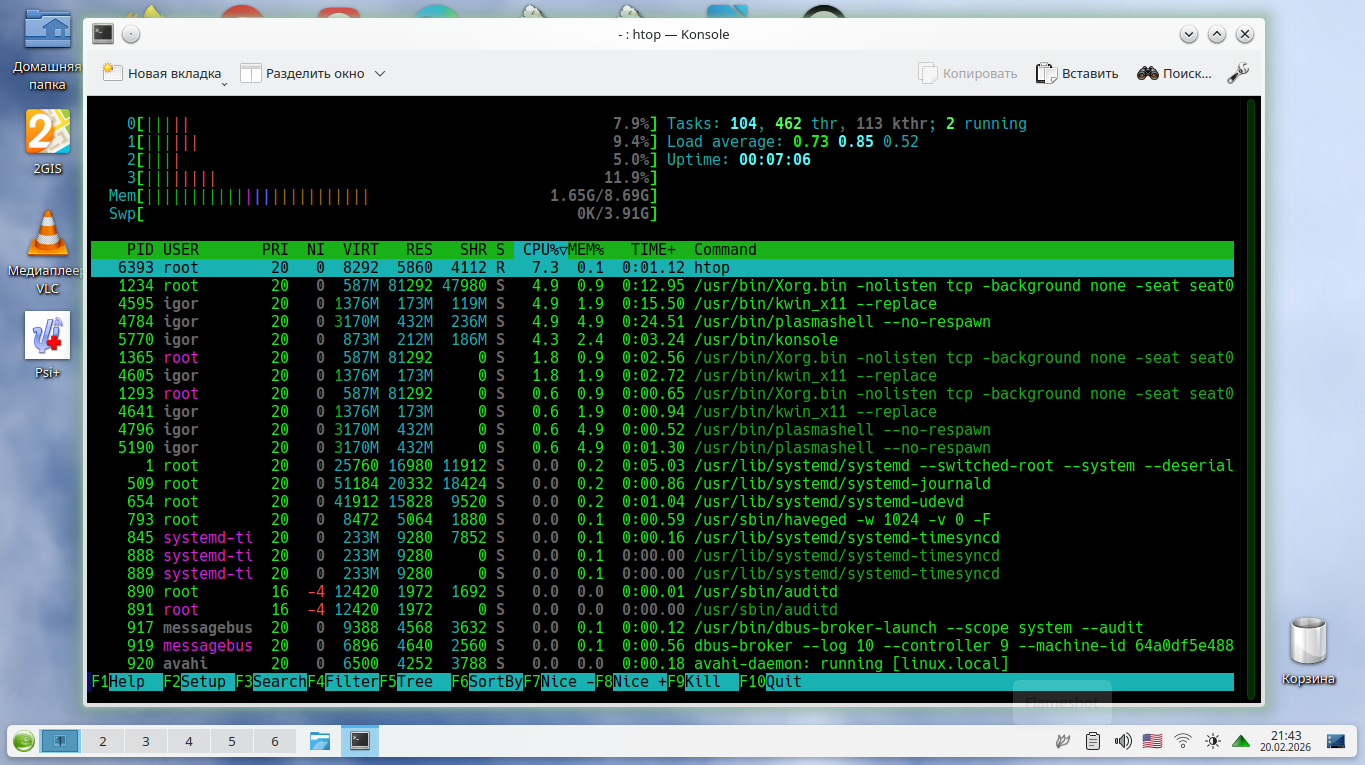The image size is (1365, 765).
Task: Switch to virtual desktop 3 in pager
Action: 146,741
